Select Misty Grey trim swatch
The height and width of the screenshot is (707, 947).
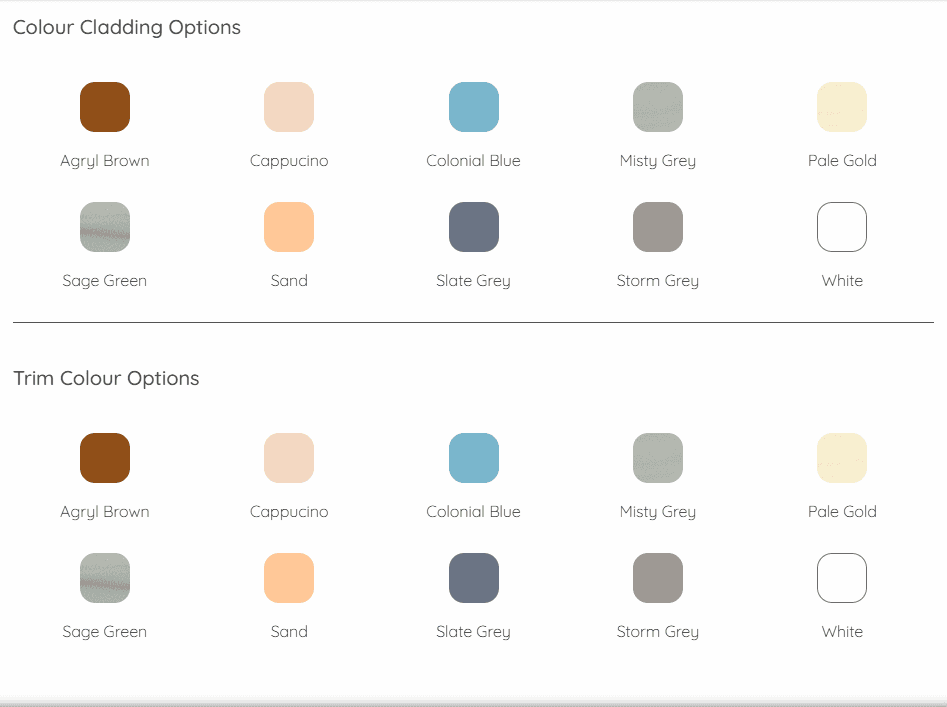658,458
